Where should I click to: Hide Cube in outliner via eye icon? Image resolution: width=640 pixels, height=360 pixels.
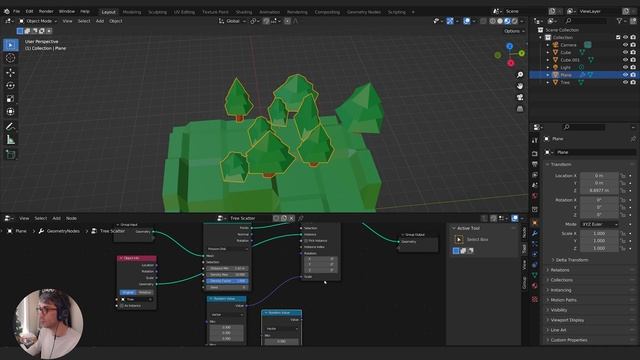(x=625, y=52)
